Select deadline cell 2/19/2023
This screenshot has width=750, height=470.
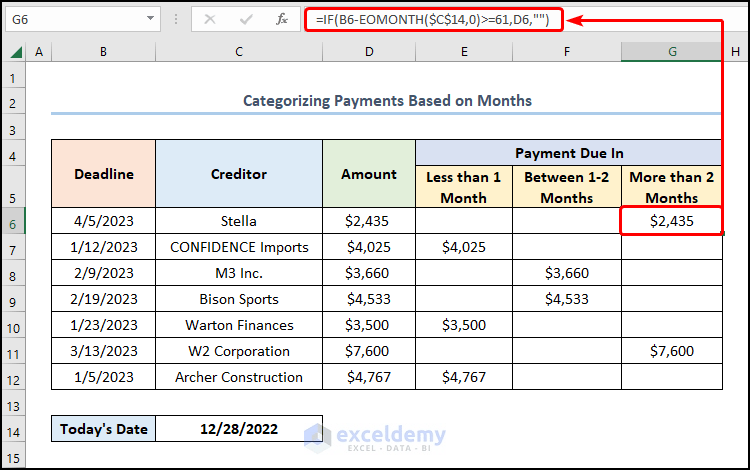pos(103,299)
